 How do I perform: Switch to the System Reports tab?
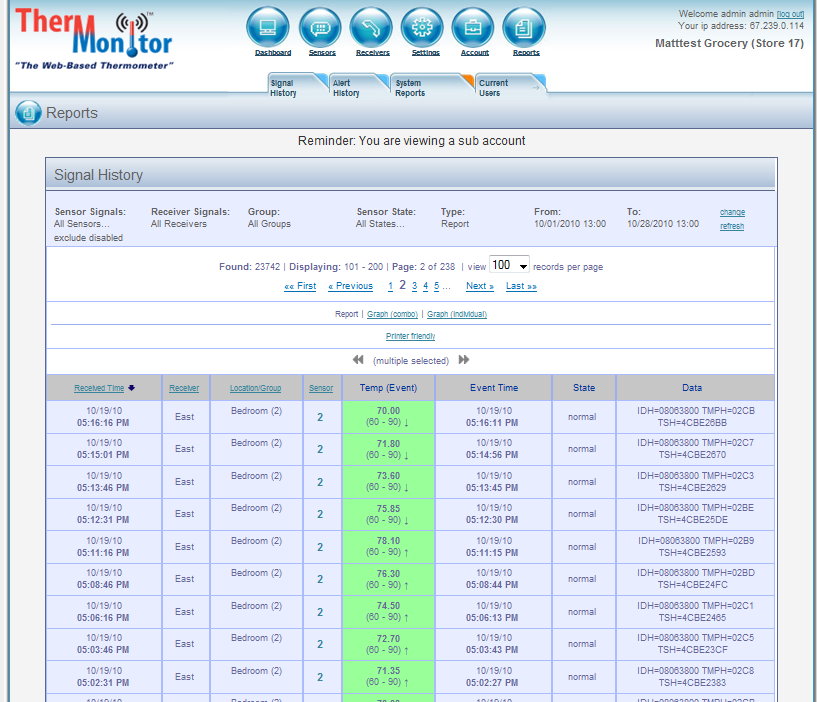click(413, 88)
